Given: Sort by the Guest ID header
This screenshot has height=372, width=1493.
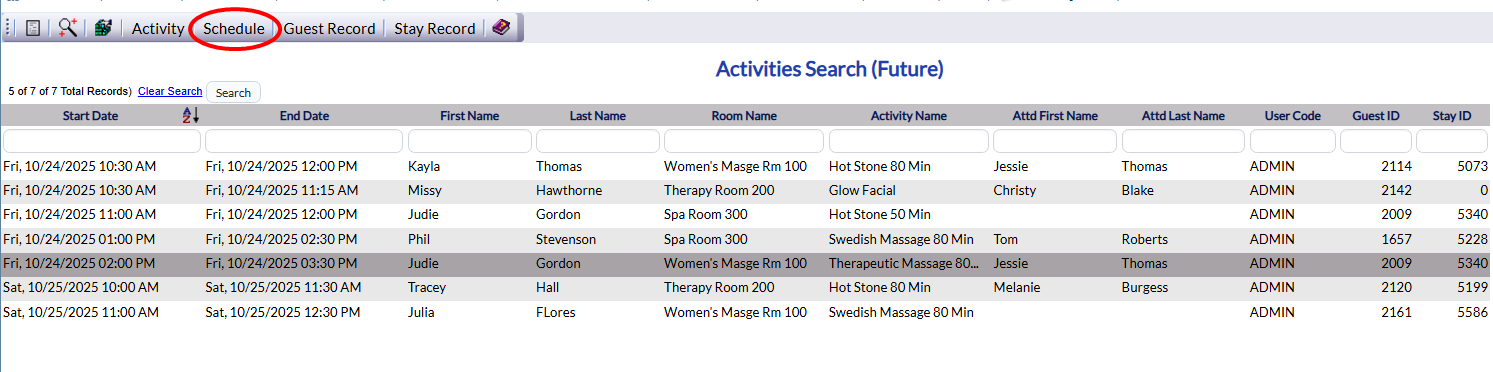Looking at the screenshot, I should (x=1376, y=116).
